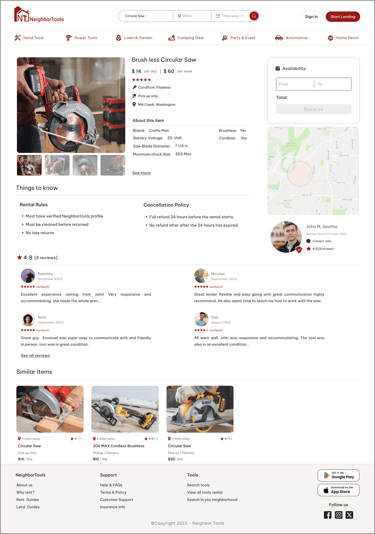The width and height of the screenshot is (375, 534).
Task: Click the Start Lending button
Action: pyautogui.click(x=343, y=16)
